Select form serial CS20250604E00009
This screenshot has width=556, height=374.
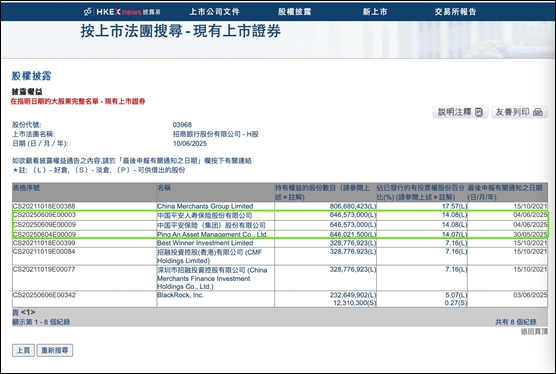(44, 234)
